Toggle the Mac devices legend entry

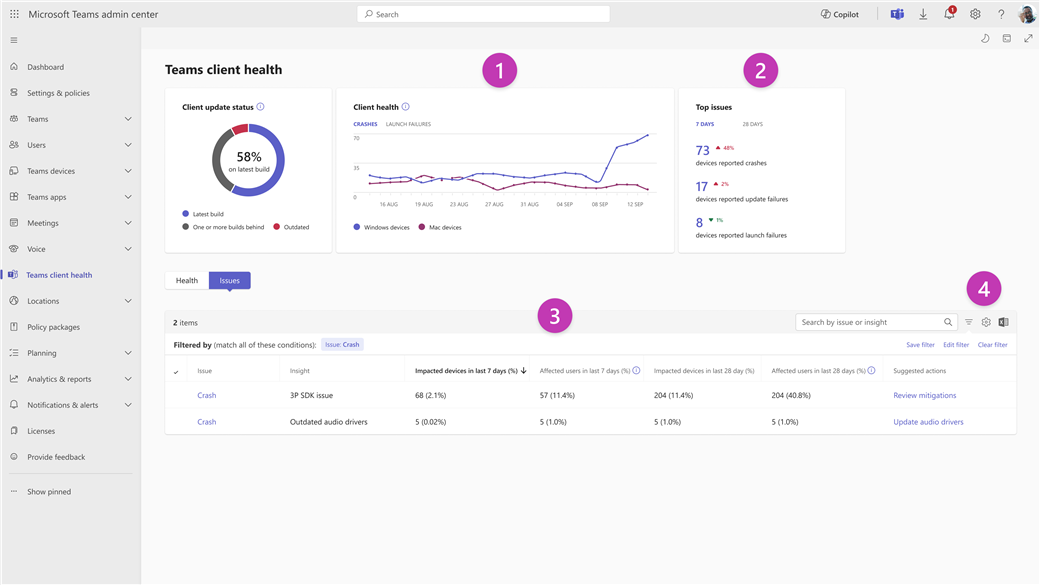tap(439, 227)
